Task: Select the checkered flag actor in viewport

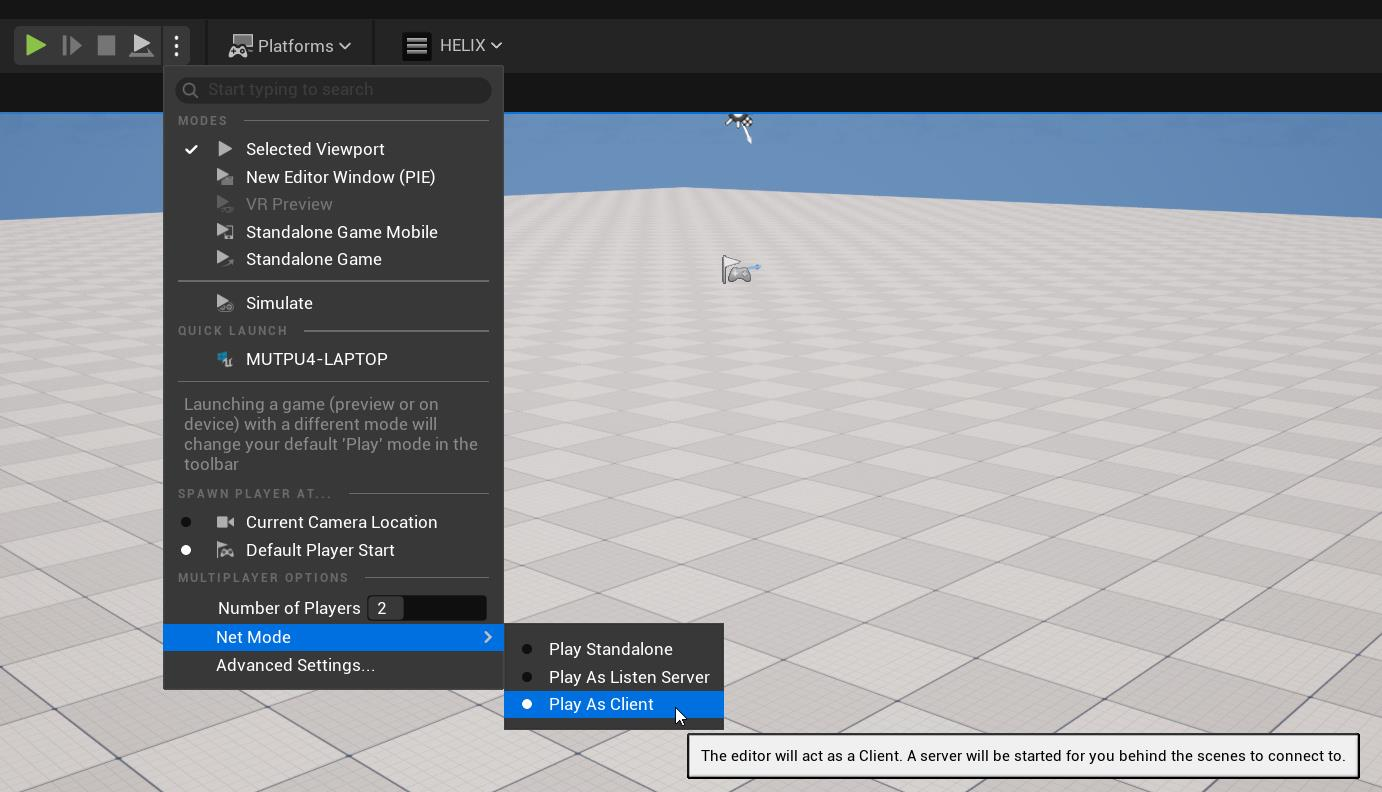Action: (740, 126)
